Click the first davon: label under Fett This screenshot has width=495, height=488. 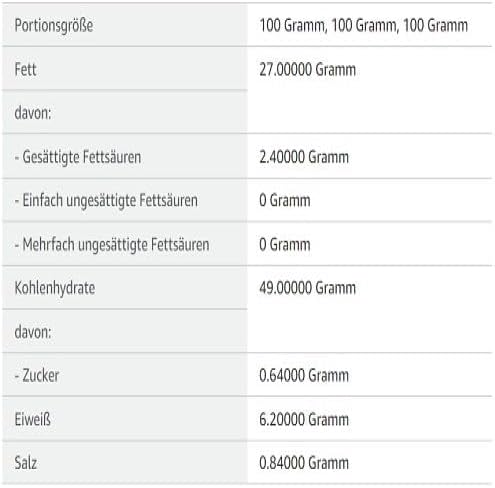(33, 113)
